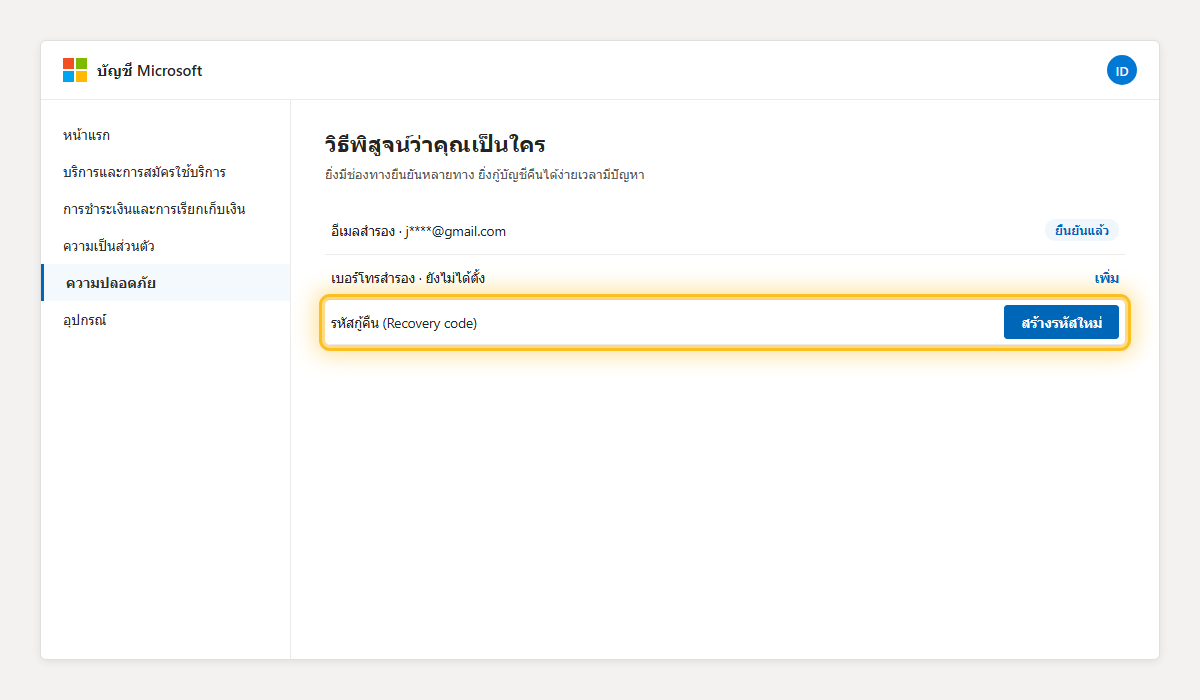1200x700 pixels.
Task: Open the ID profile avatar menu
Action: click(x=1122, y=70)
